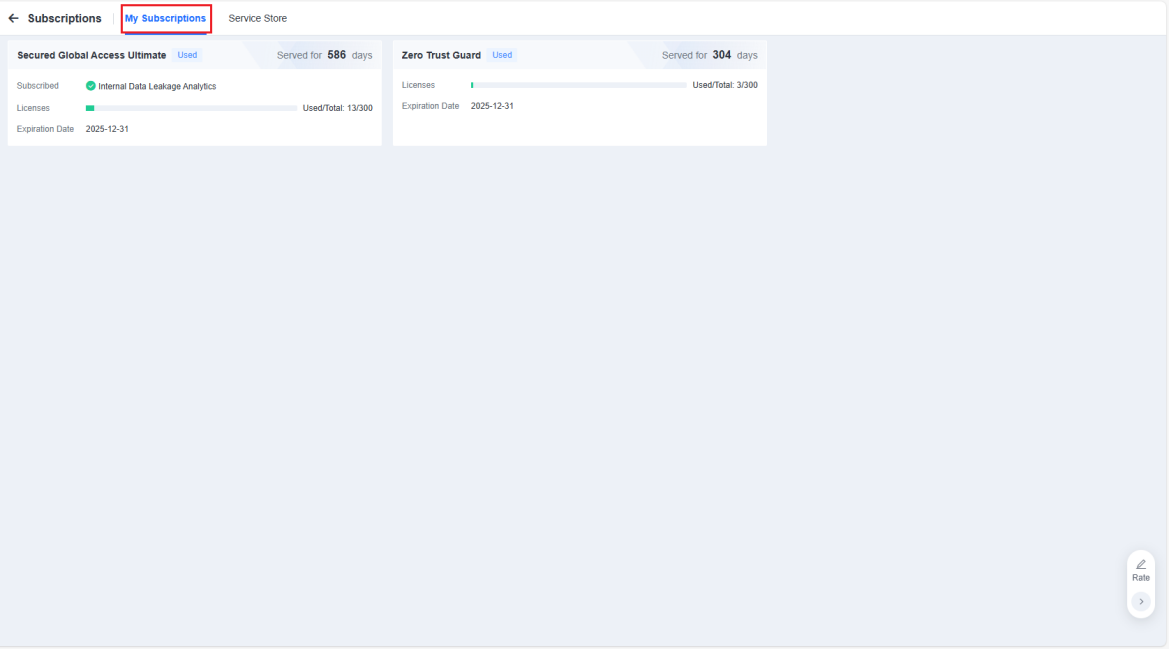Click the Served for 586 days text
The image size is (1169, 649).
324,55
